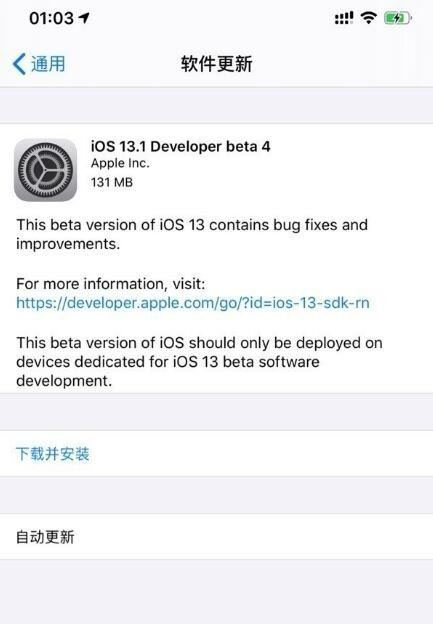Tap the location arrow icon
The image size is (433, 624).
(x=84, y=17)
